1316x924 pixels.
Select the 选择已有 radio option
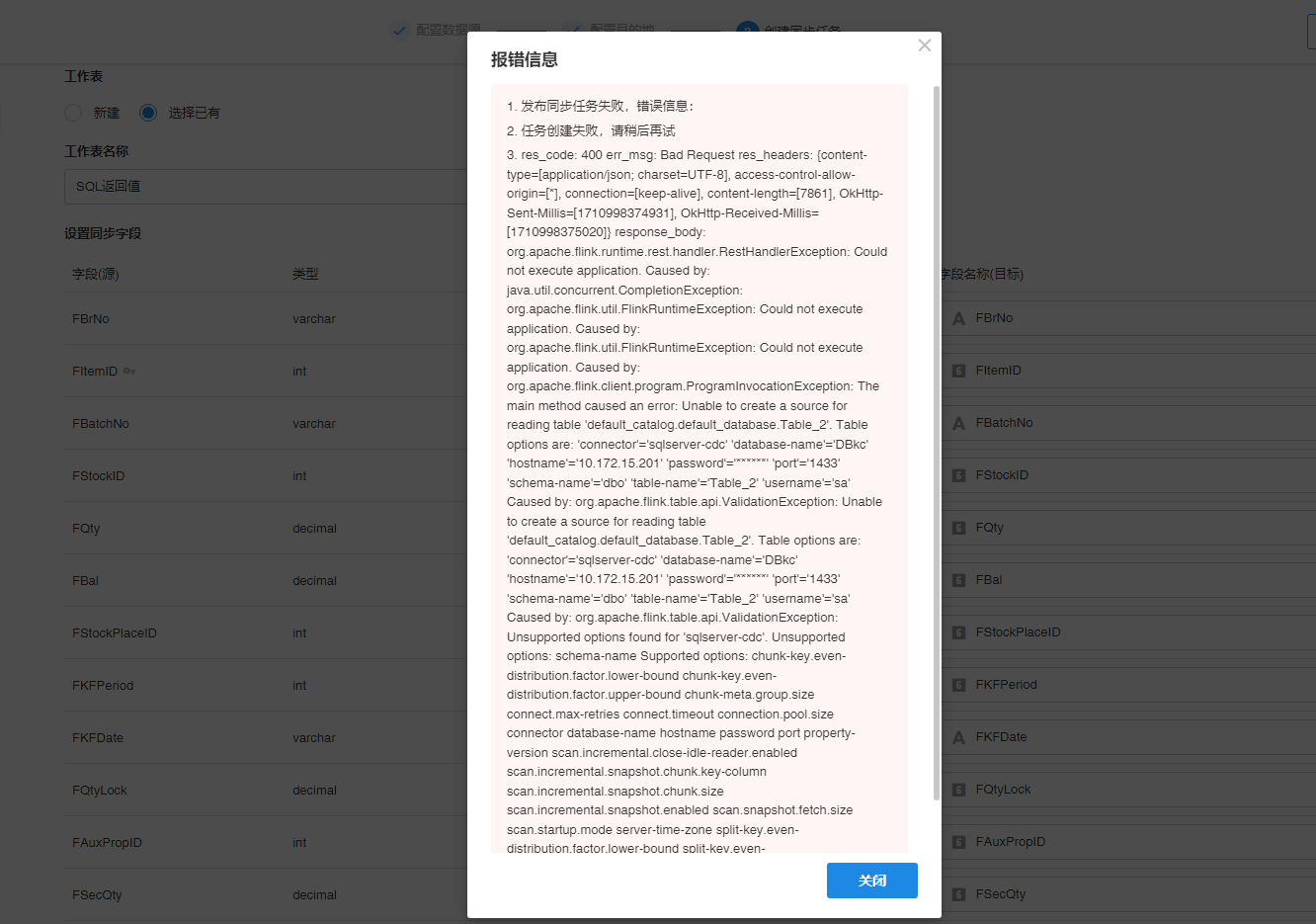tap(148, 113)
